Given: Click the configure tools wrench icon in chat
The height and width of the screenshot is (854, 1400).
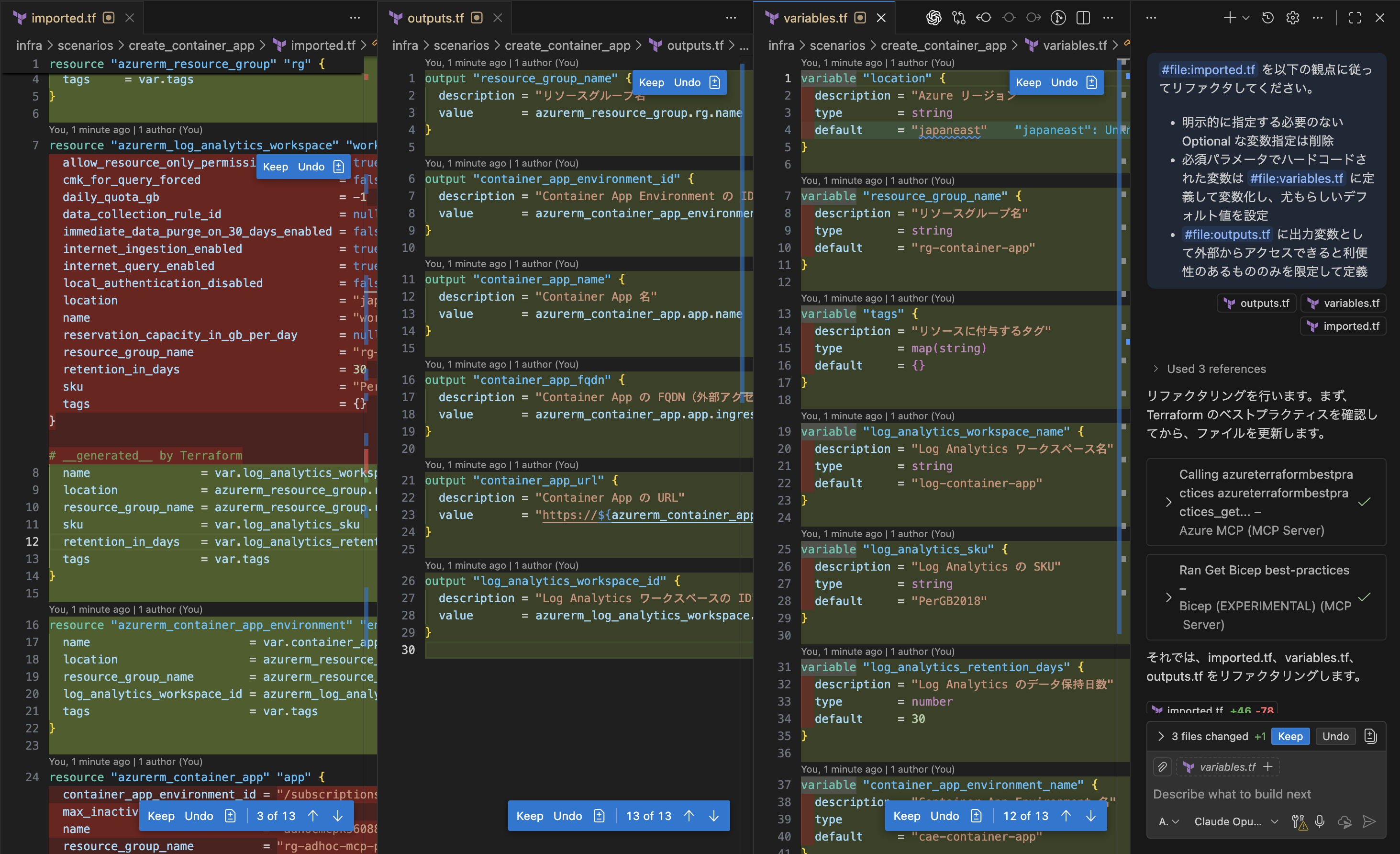Looking at the screenshot, I should [x=1298, y=821].
